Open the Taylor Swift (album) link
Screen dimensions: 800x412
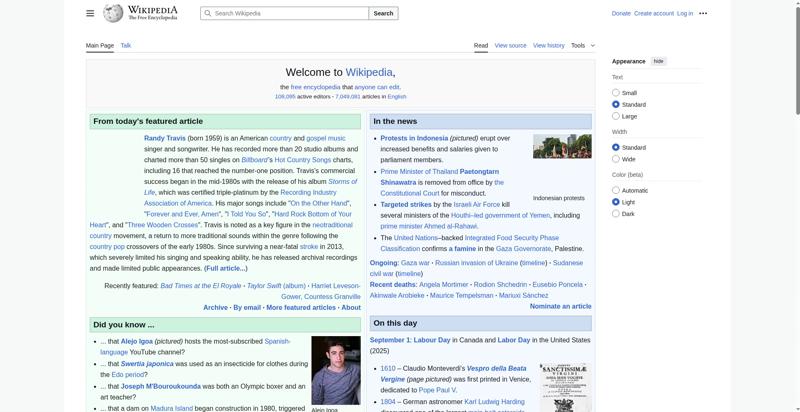[276, 286]
